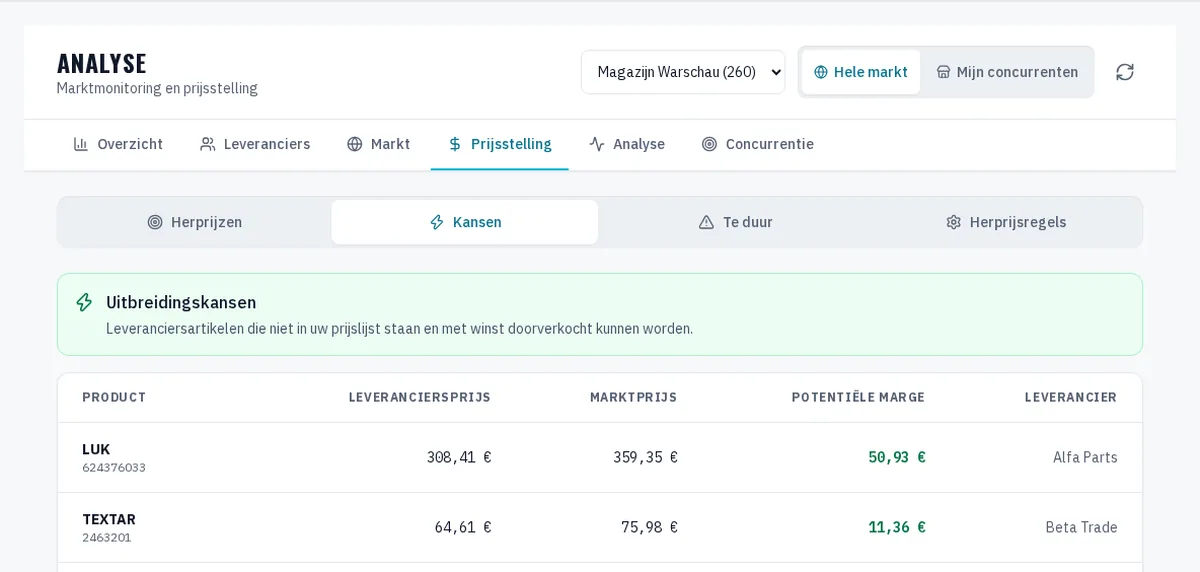This screenshot has height=572, width=1200.
Task: Click the gear icon in Herprijsregels
Action: [x=953, y=222]
